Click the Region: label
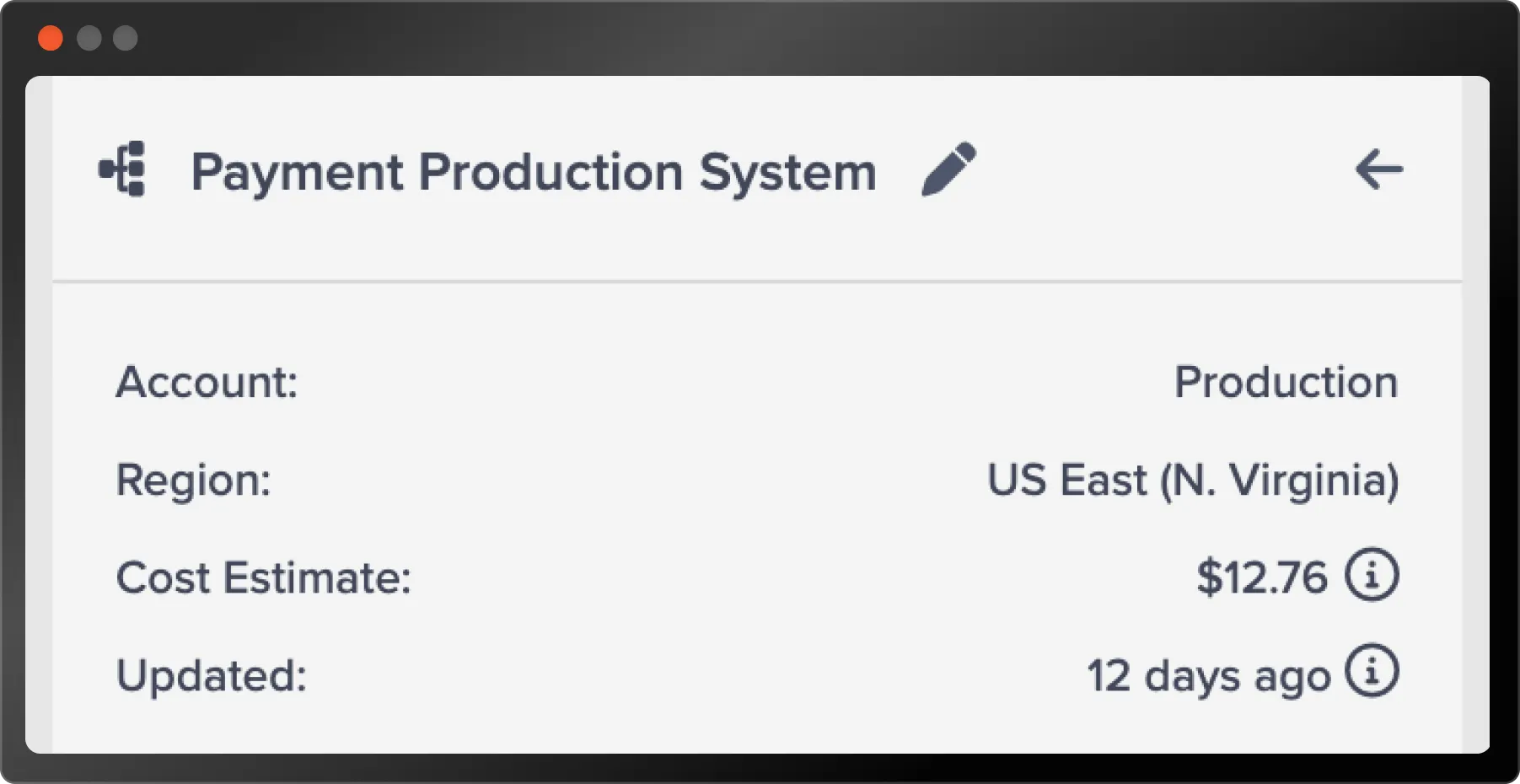The height and width of the screenshot is (784, 1520). 193,480
